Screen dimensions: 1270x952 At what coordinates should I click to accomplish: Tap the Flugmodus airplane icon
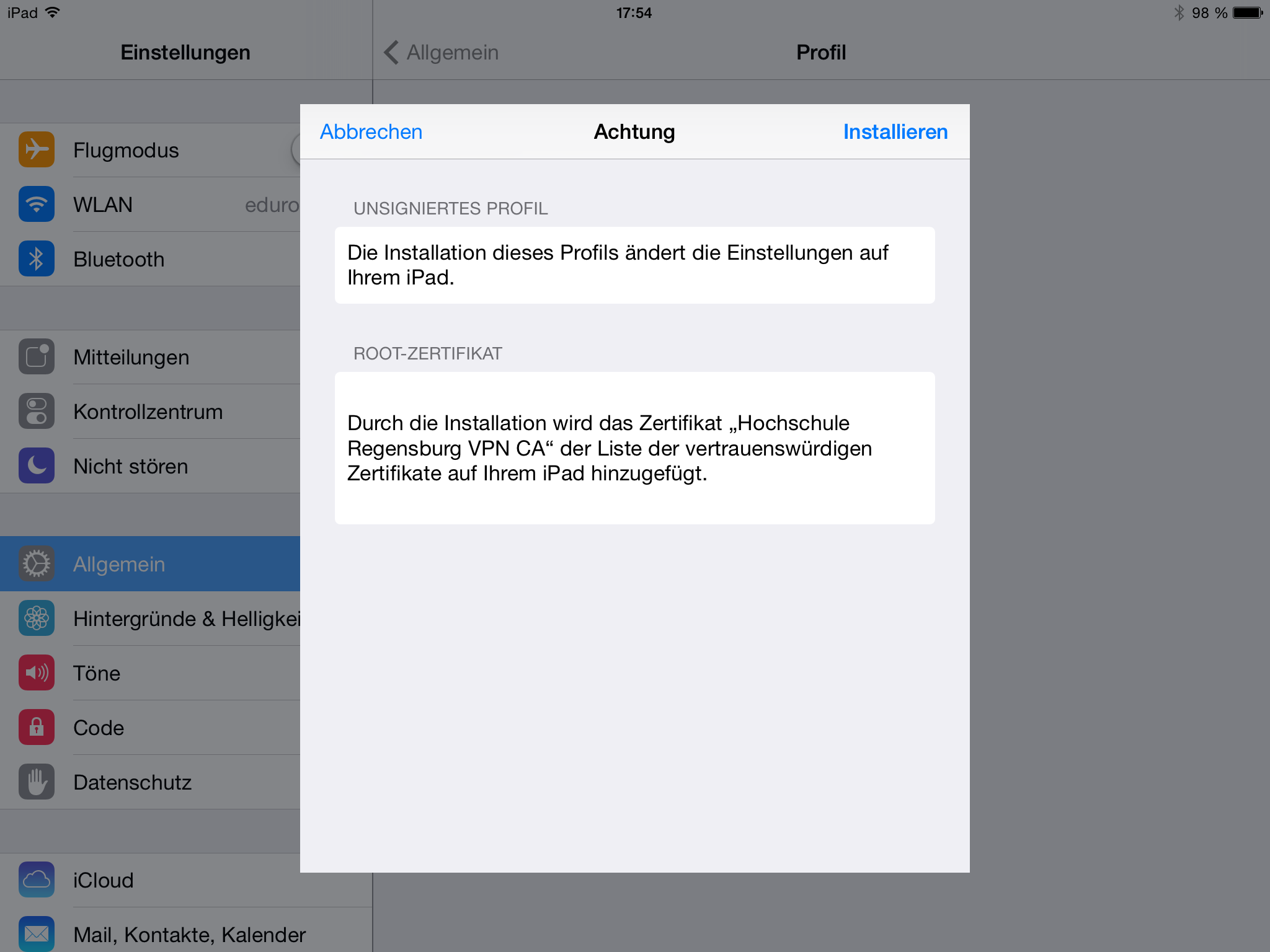(x=37, y=149)
